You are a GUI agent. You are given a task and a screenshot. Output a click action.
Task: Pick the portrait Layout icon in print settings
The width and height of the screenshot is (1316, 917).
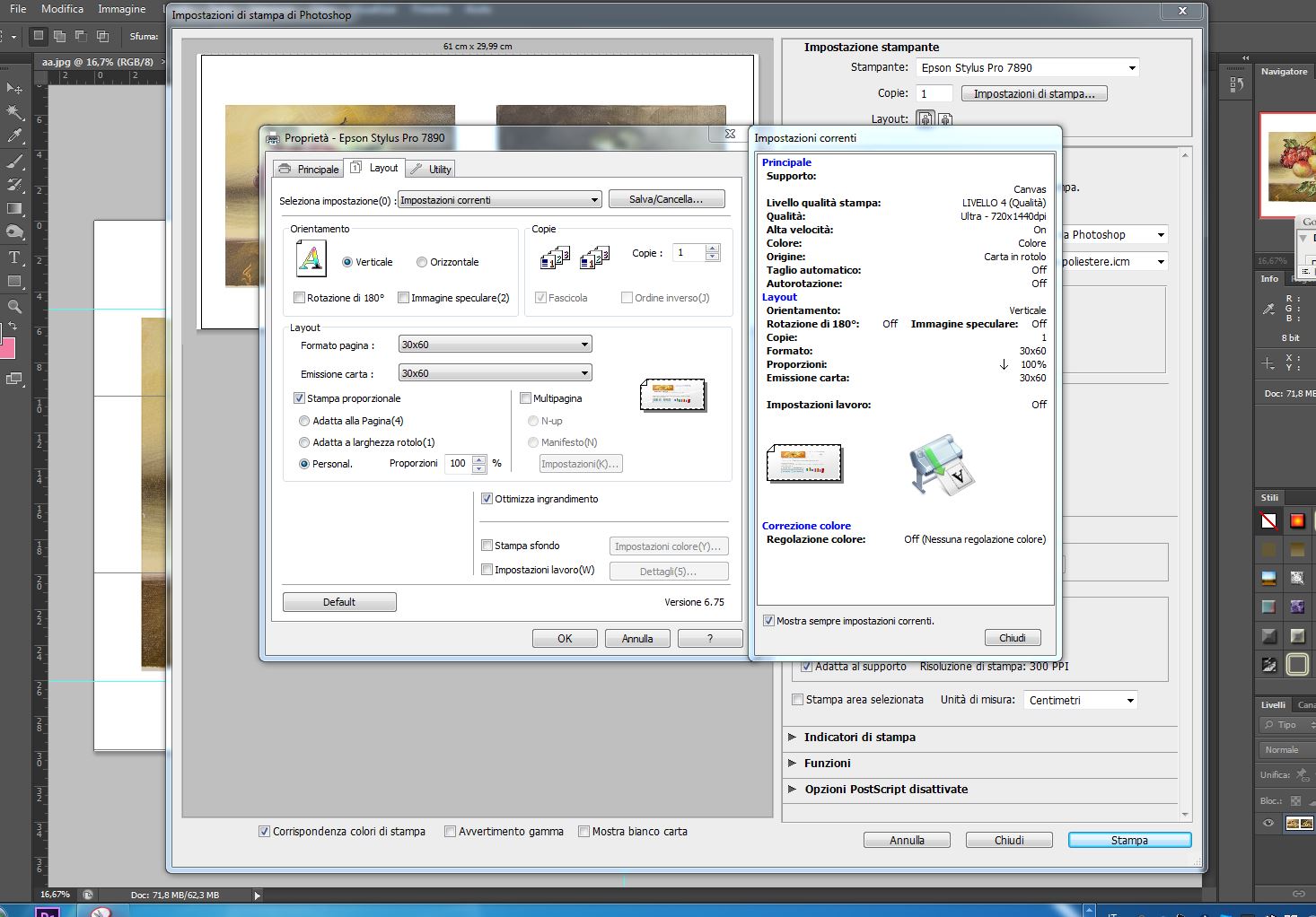[925, 118]
